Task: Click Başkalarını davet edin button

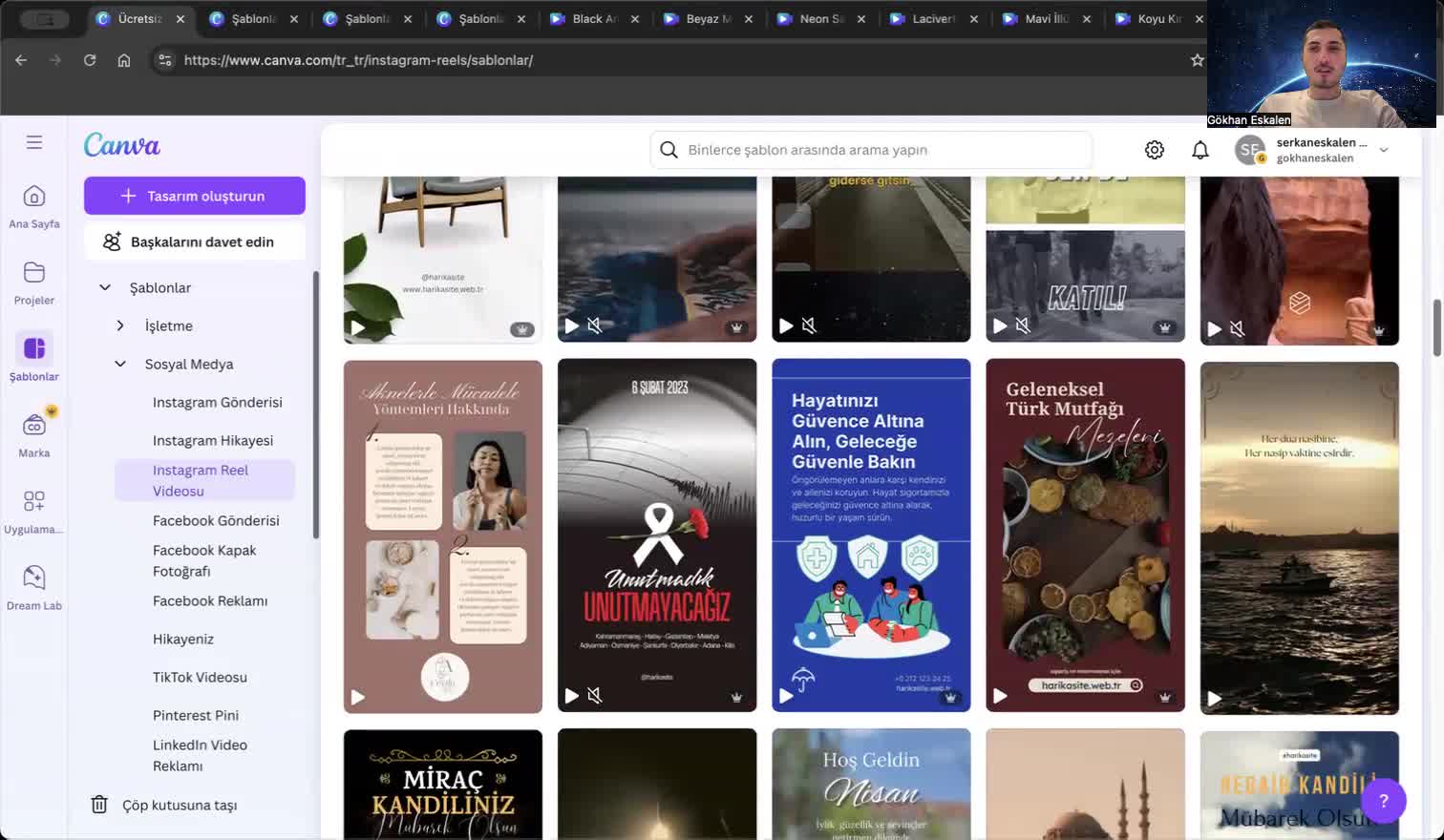Action: click(x=195, y=241)
